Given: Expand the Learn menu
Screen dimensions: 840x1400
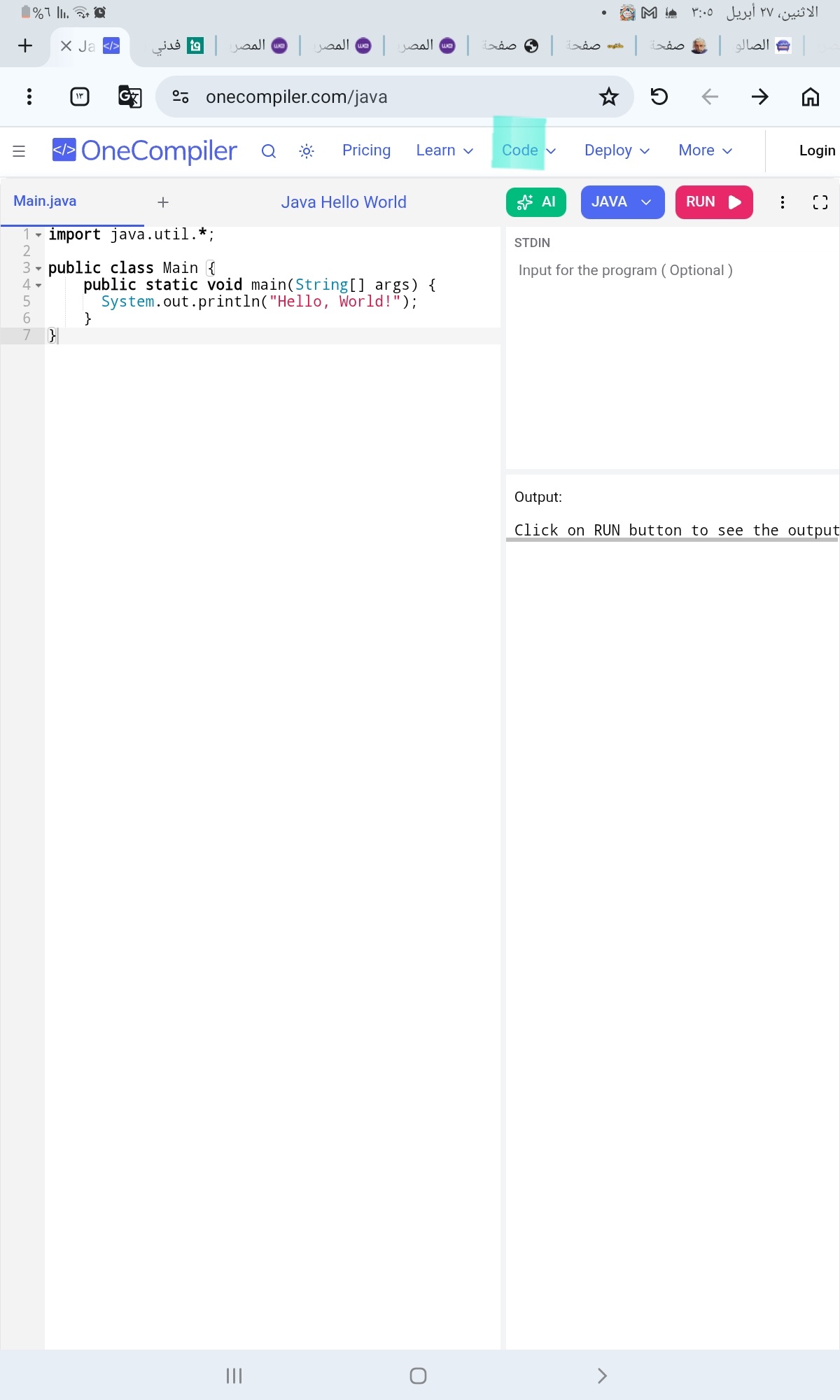Looking at the screenshot, I should pyautogui.click(x=445, y=150).
